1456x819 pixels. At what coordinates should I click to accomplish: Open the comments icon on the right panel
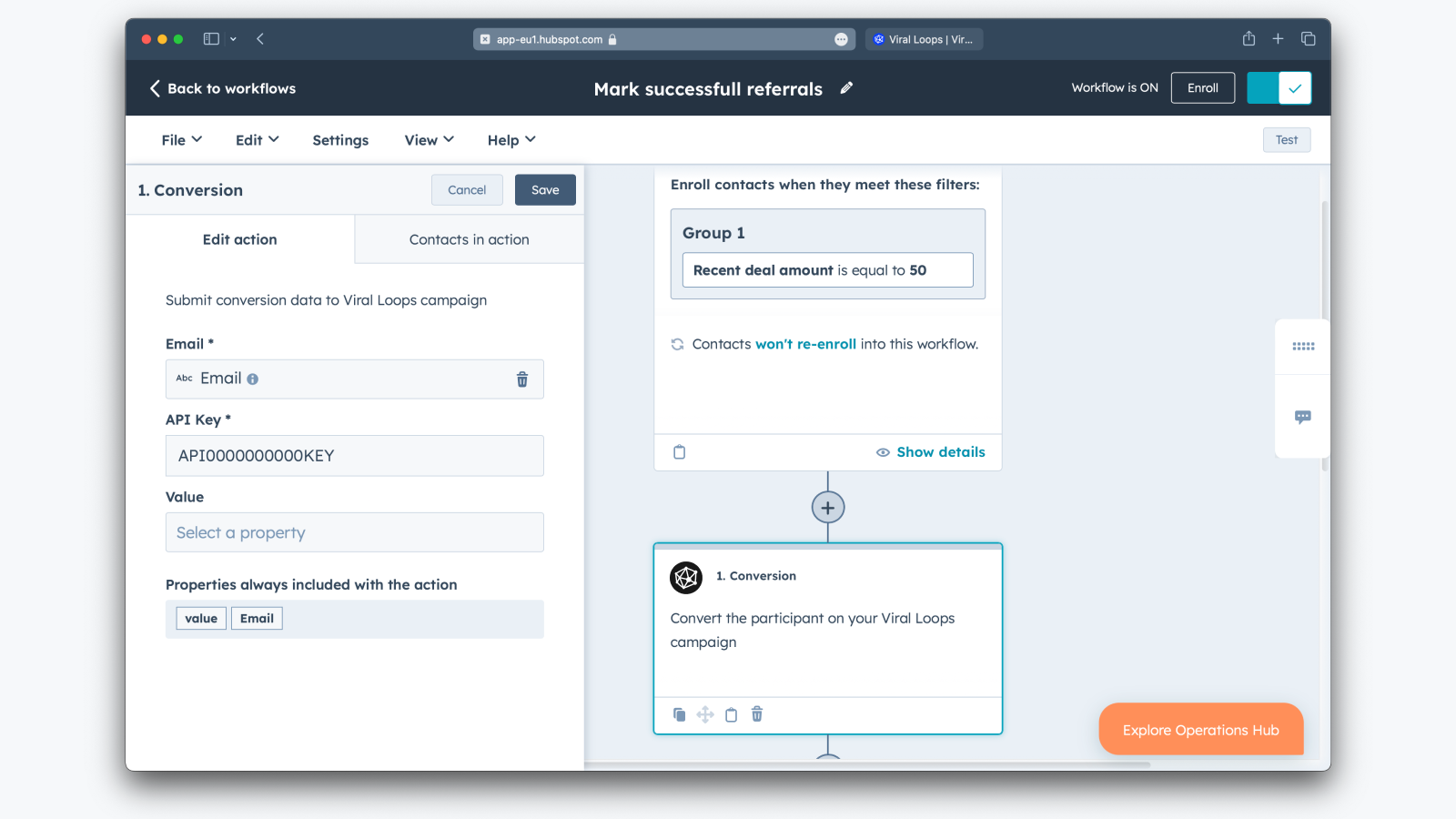[1302, 417]
